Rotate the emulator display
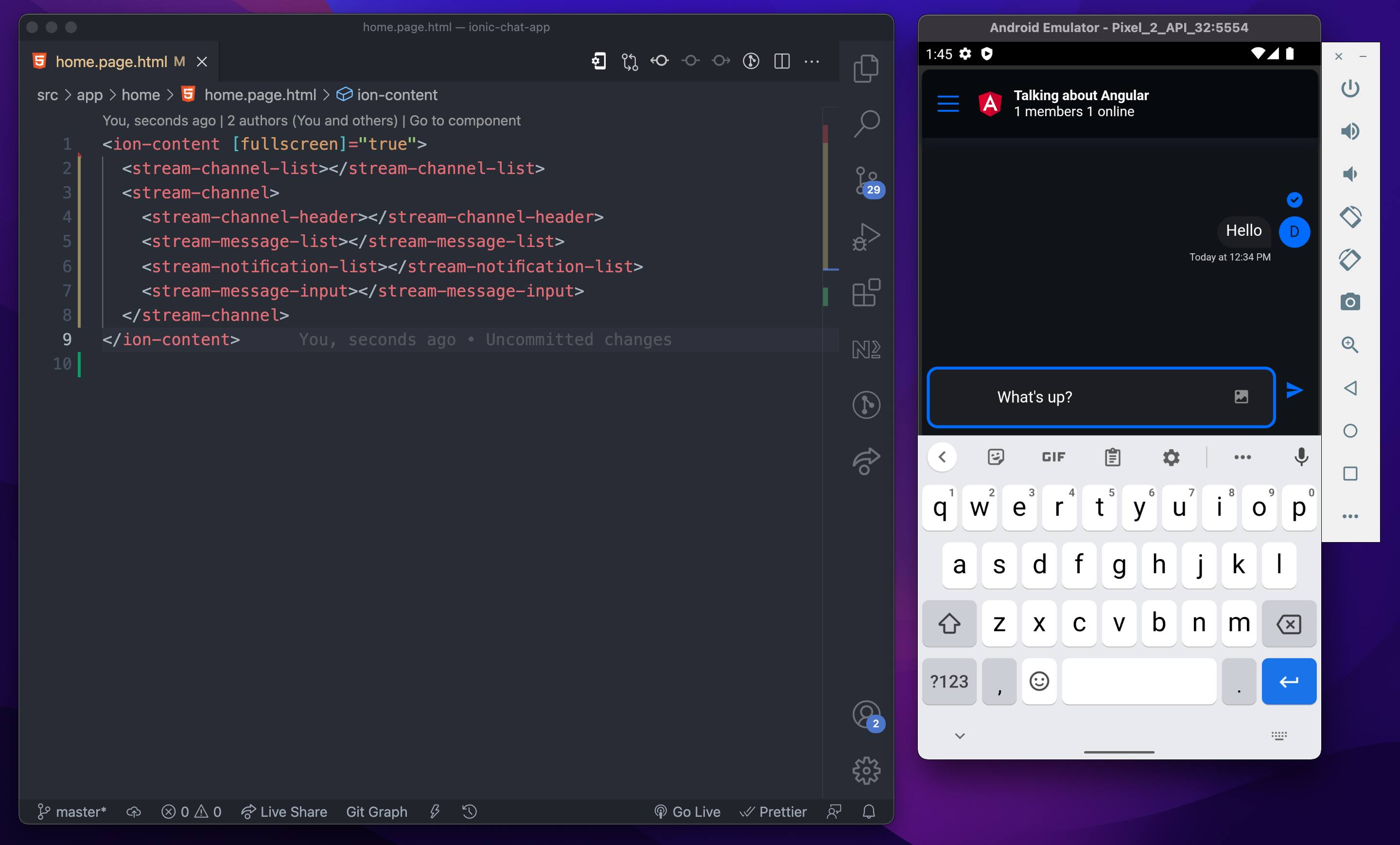The height and width of the screenshot is (845, 1400). pos(1351,216)
